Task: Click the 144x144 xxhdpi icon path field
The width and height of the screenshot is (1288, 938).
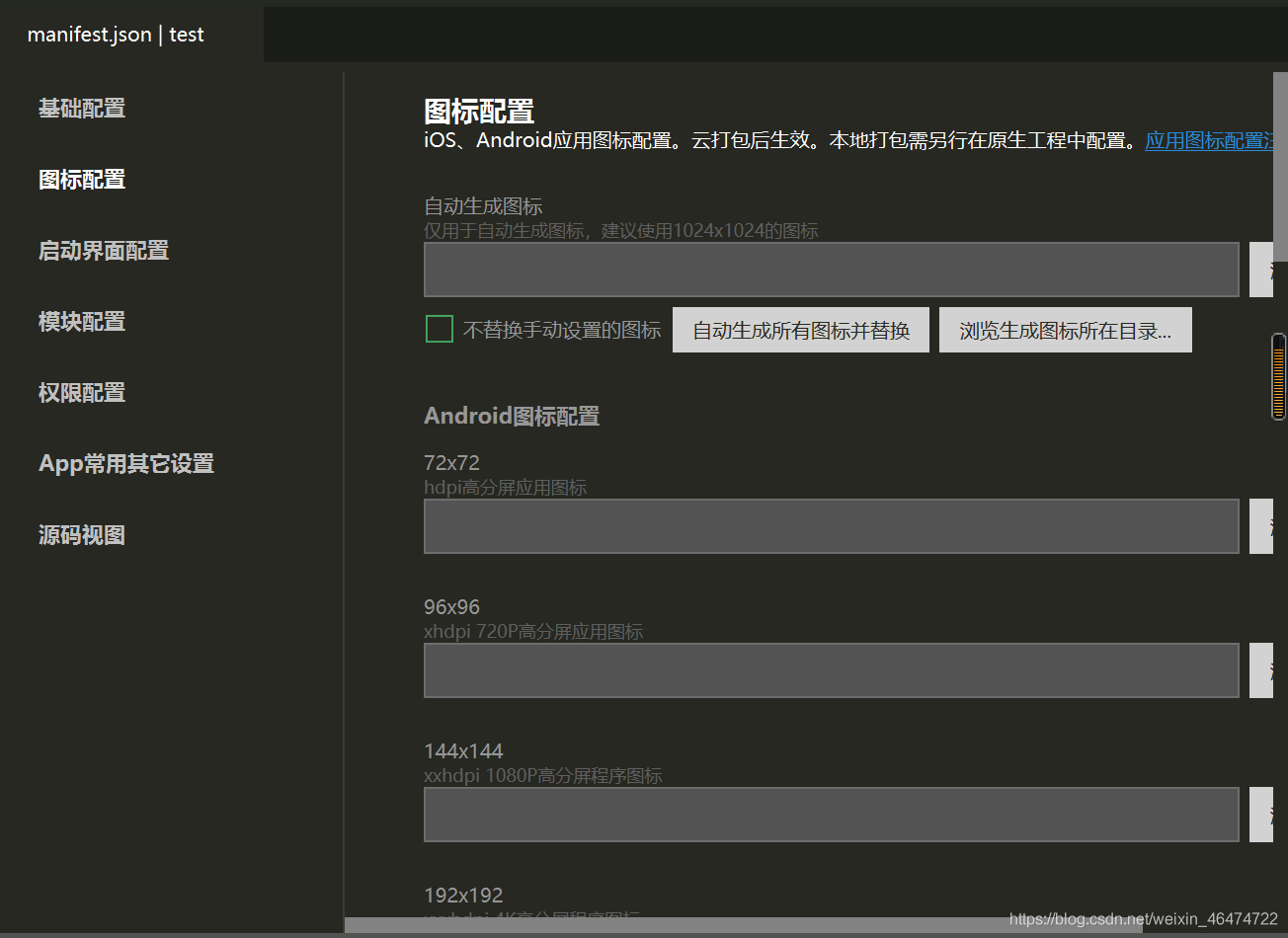Action: 832,815
